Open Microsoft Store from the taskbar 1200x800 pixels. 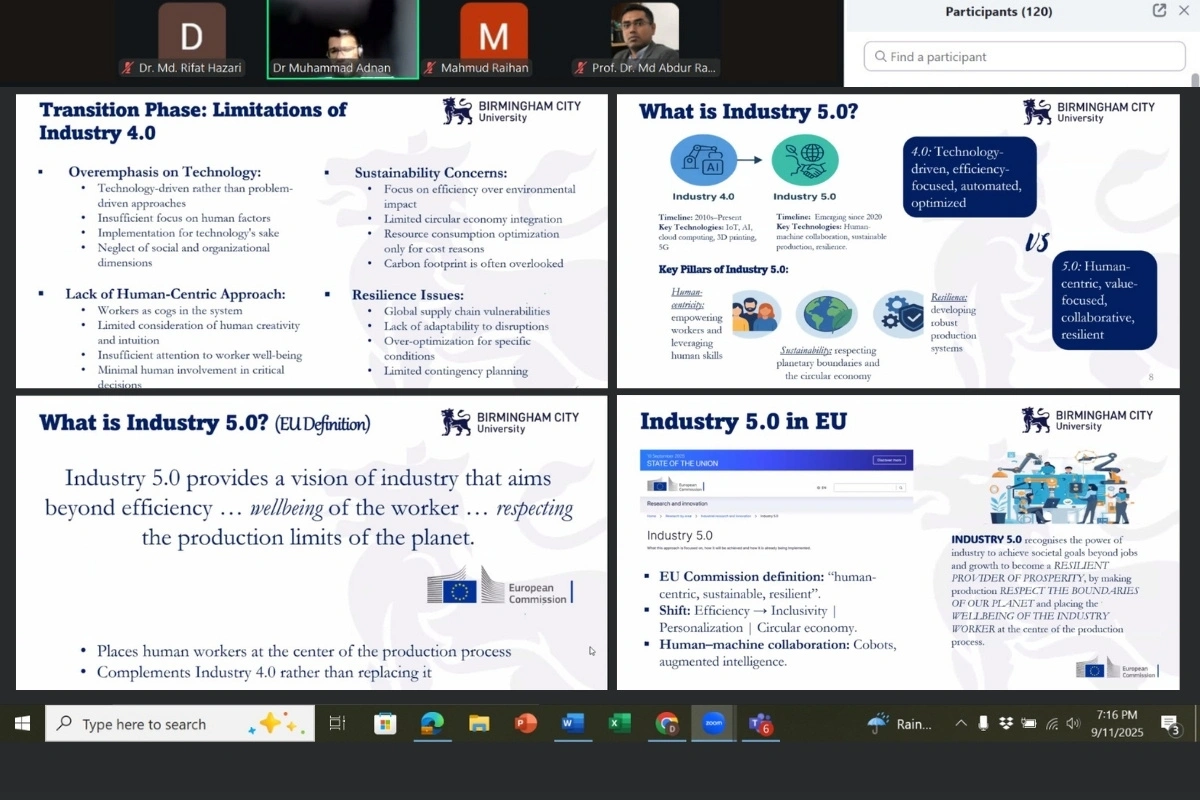[385, 723]
